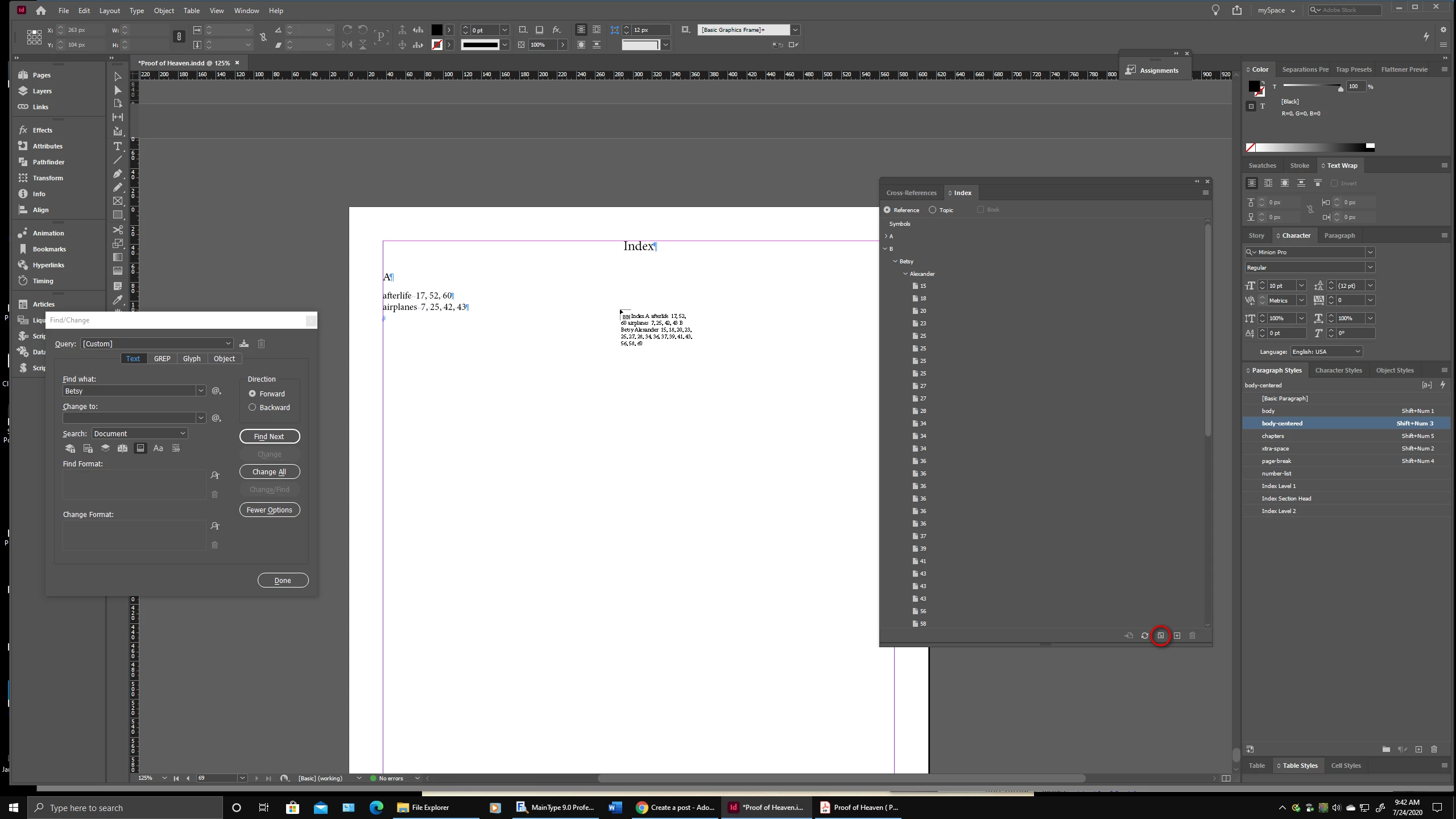Switch to the GREP tab
Viewport: 1456px width, 819px height.
click(x=162, y=358)
